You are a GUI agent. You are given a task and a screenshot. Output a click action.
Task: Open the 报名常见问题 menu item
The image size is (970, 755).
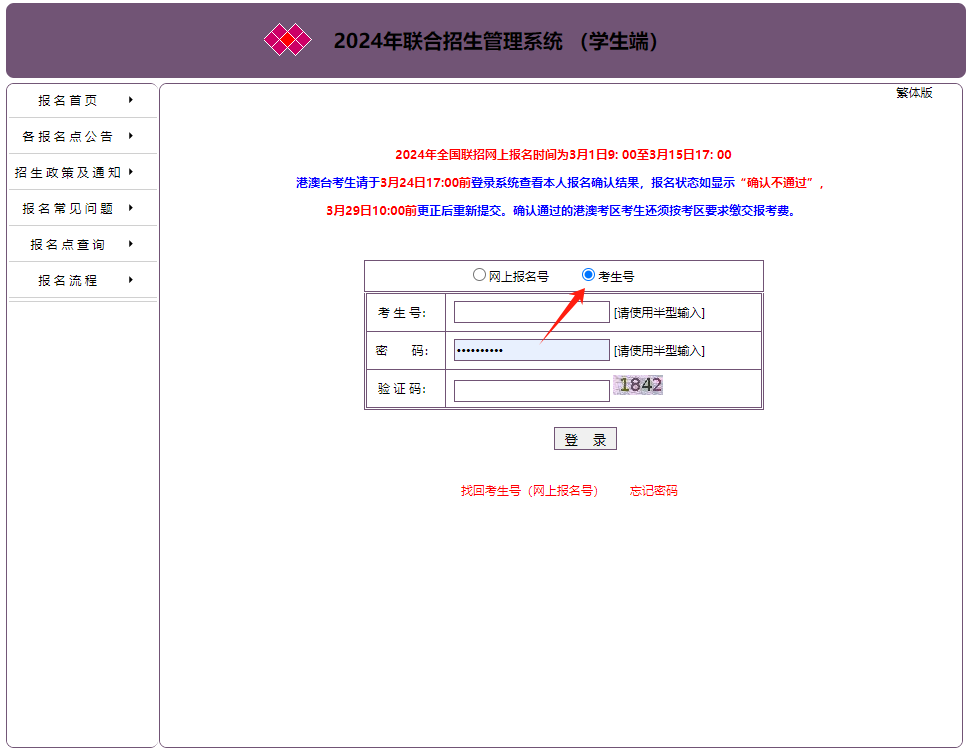point(68,208)
